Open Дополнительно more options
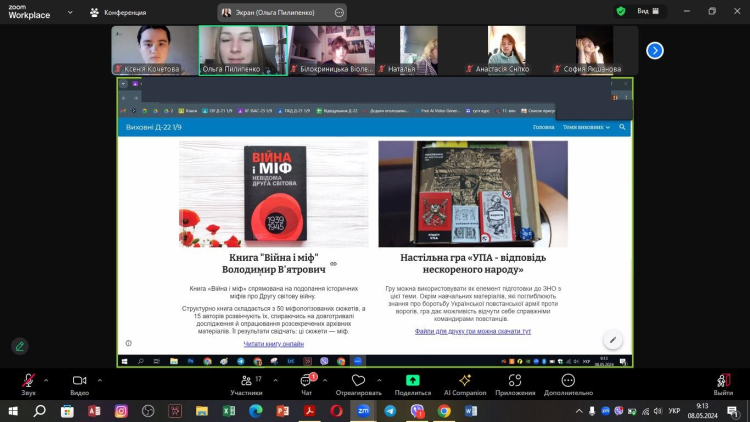The width and height of the screenshot is (750, 422). [x=569, y=383]
